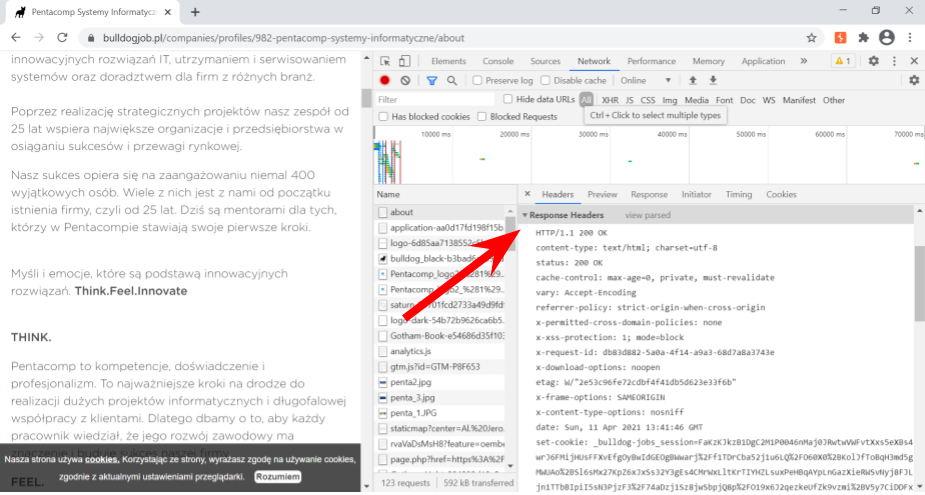This screenshot has height=495, width=925.
Task: Open the Chrome three-dot menu
Action: 909,38
